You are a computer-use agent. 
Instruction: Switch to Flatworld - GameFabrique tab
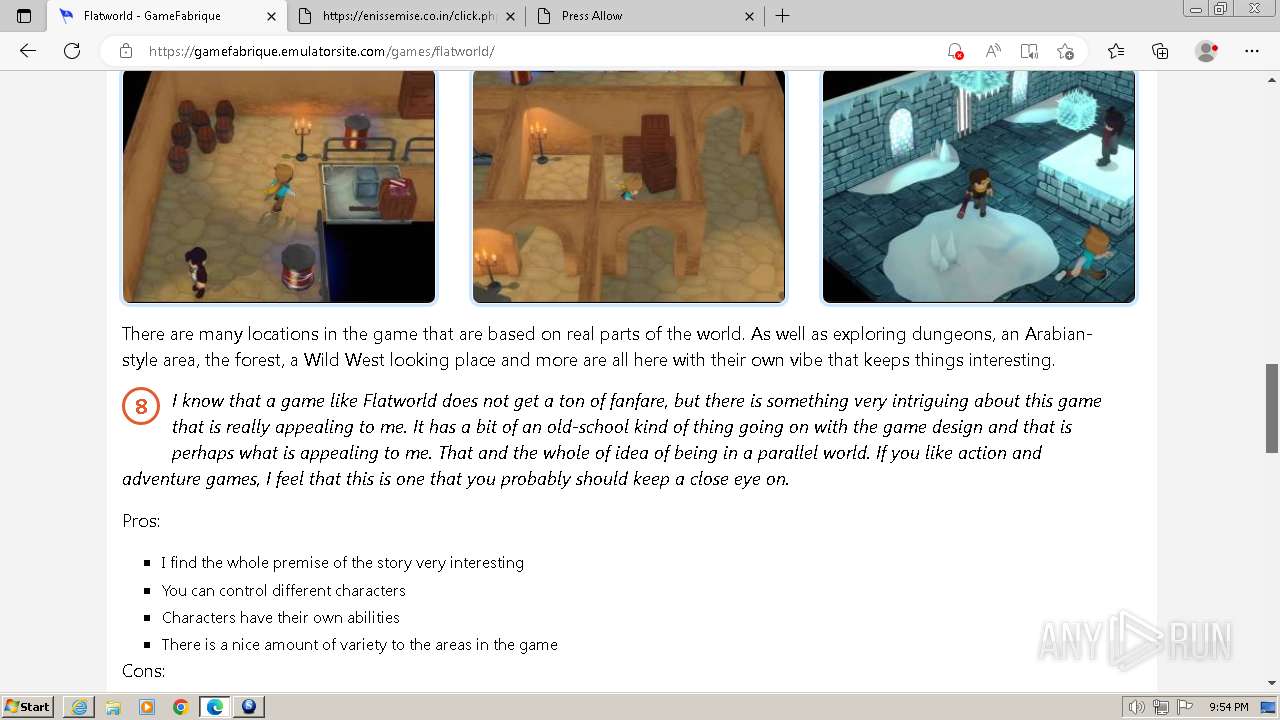click(x=166, y=16)
